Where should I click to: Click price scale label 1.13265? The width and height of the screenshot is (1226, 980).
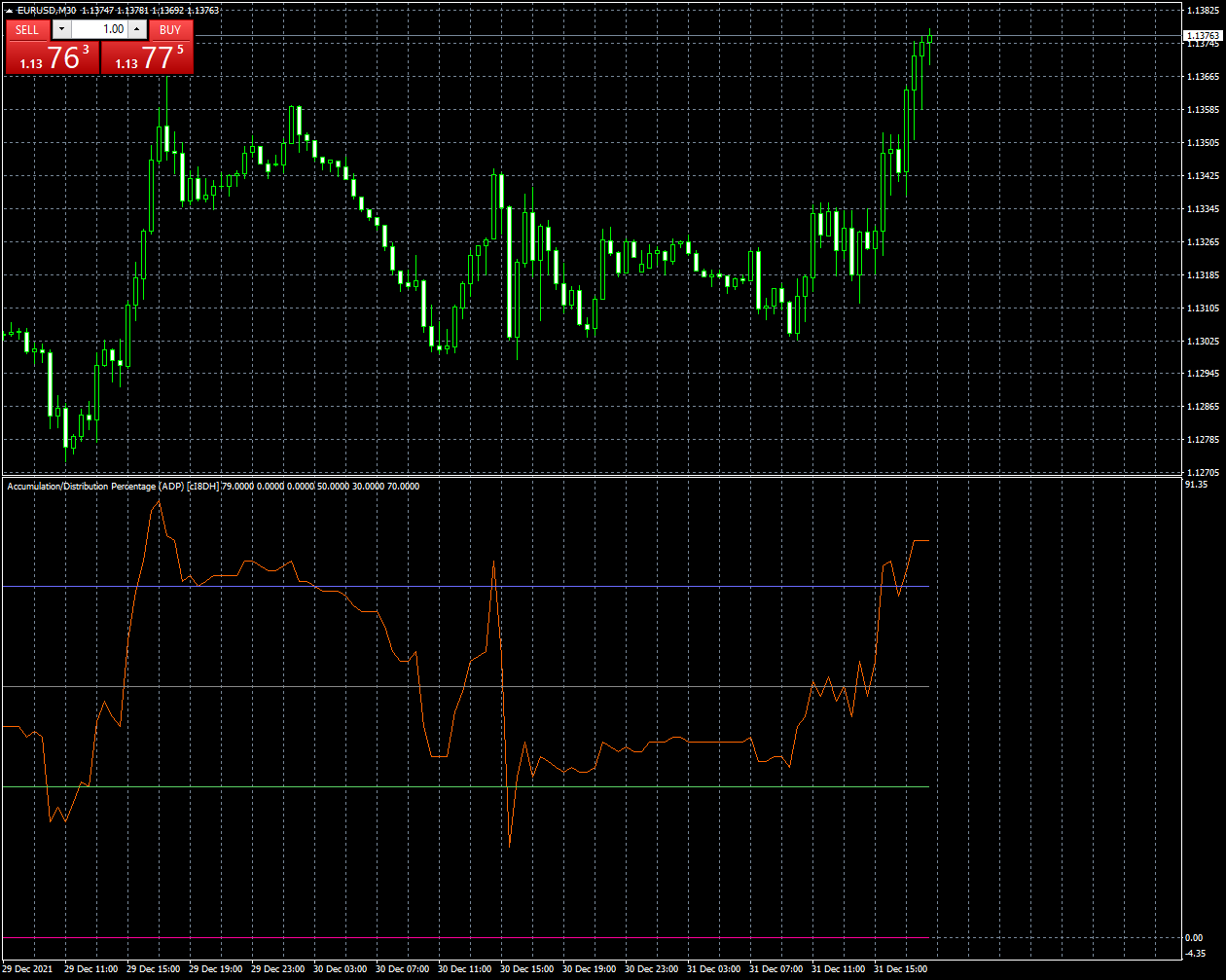[x=1204, y=241]
